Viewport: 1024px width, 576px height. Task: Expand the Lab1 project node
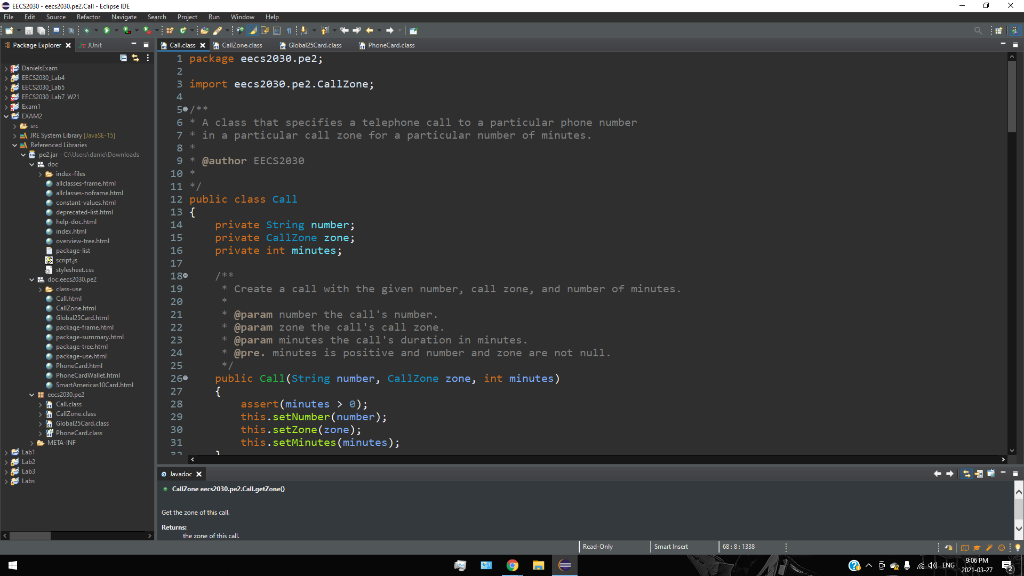tap(7, 452)
